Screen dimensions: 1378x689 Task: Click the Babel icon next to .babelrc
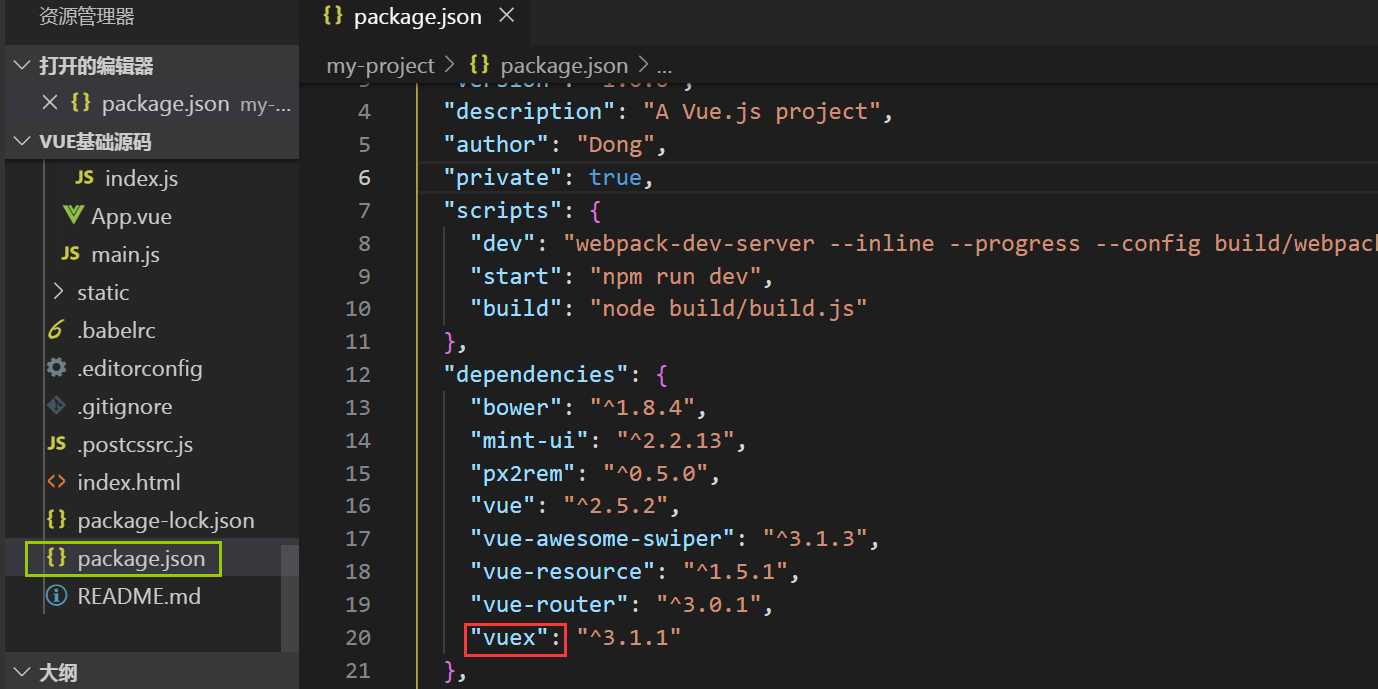(57, 330)
